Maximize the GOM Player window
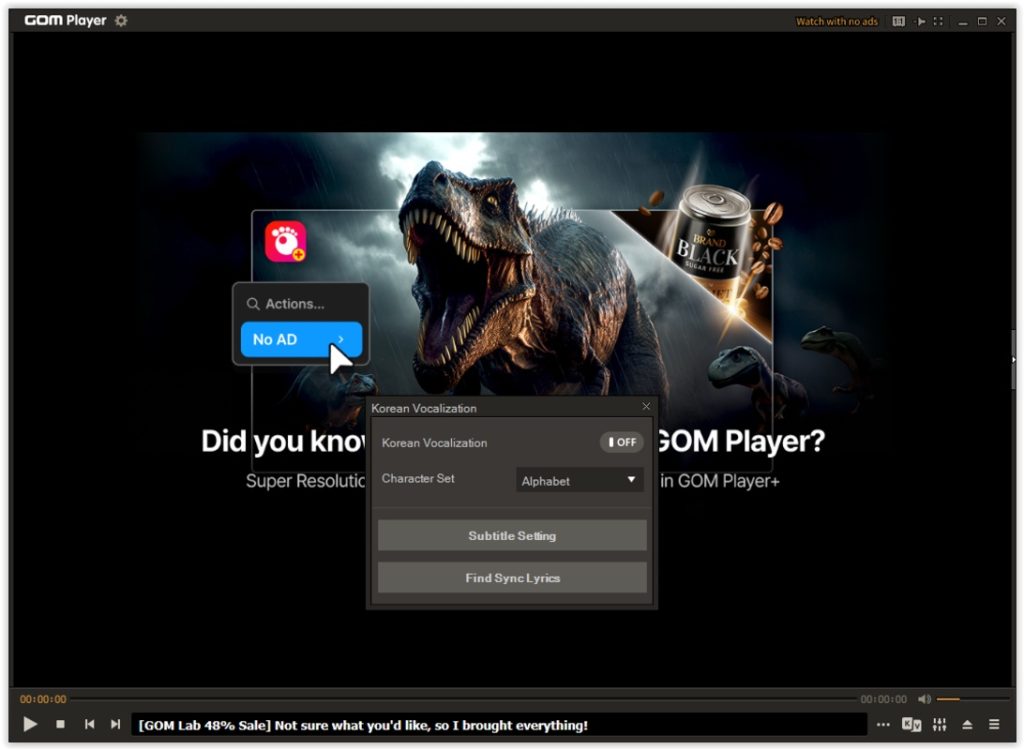1024x750 pixels. pyautogui.click(x=982, y=22)
